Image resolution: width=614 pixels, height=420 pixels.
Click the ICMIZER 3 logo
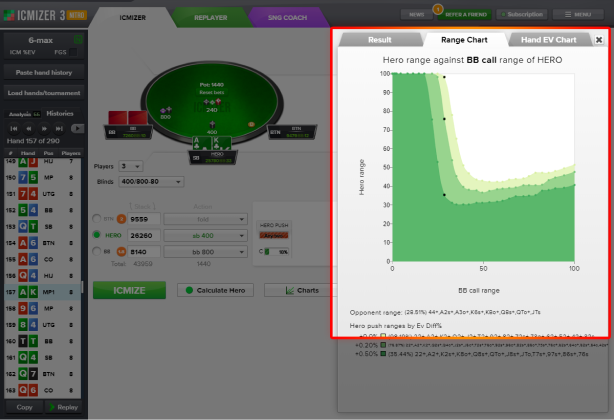click(45, 15)
